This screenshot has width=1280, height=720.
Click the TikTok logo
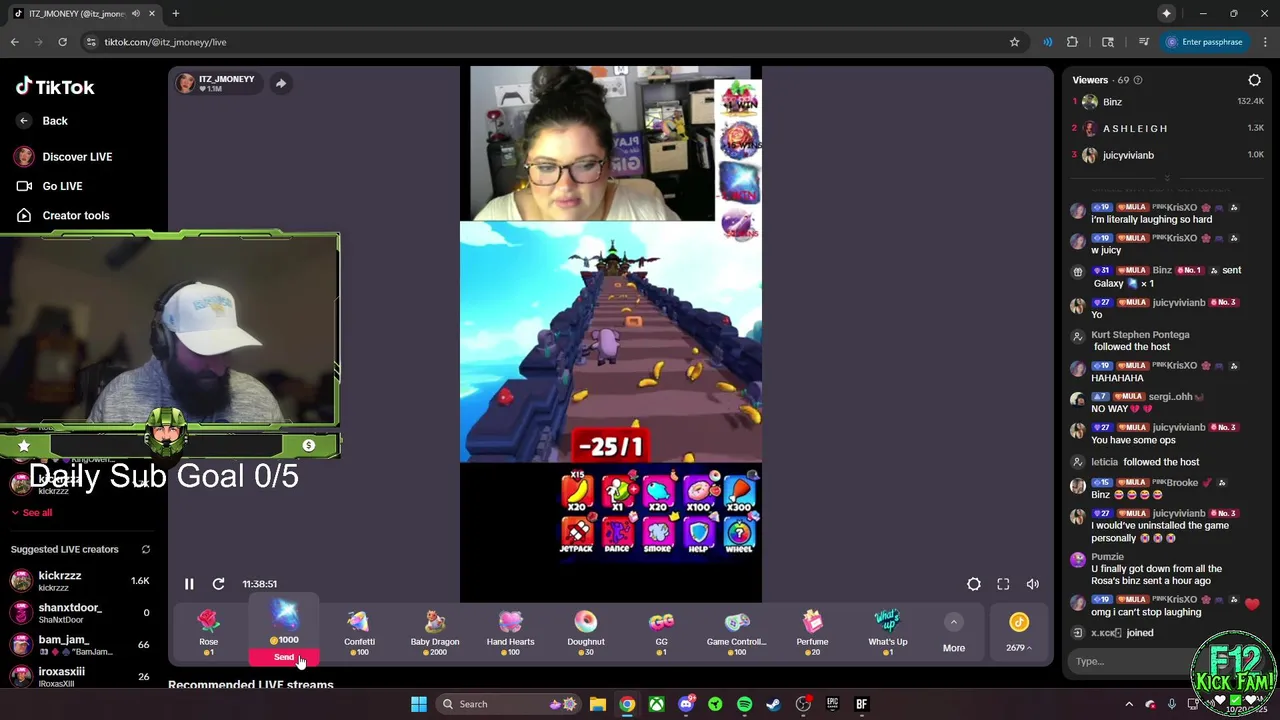coord(55,87)
